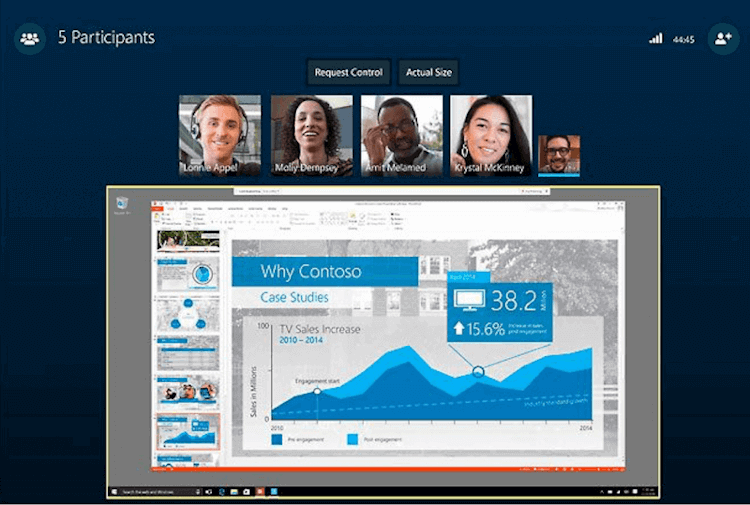Click the up arrow beside 15.6%

[459, 328]
